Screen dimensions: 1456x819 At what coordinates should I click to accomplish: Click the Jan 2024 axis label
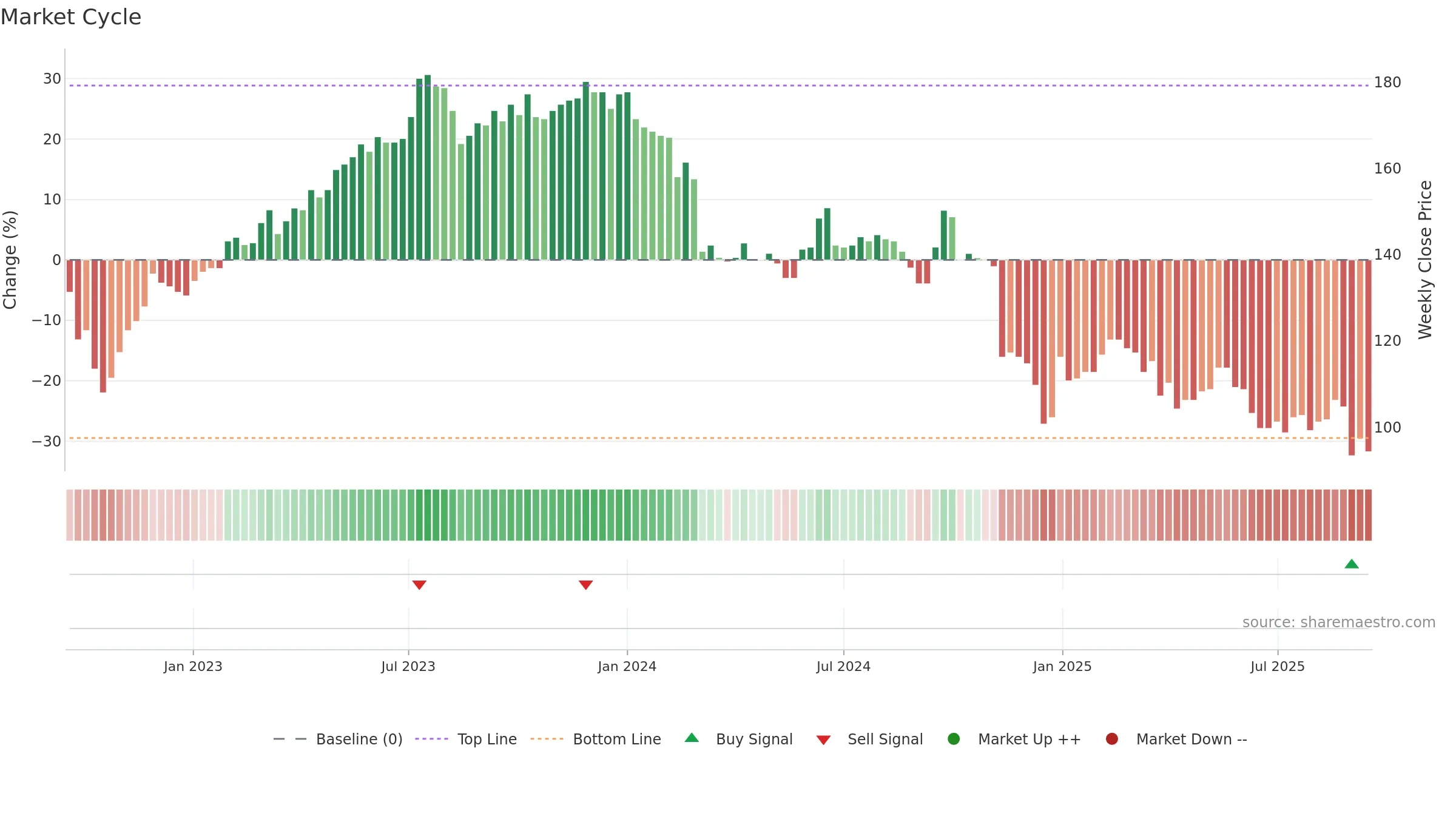click(x=627, y=667)
